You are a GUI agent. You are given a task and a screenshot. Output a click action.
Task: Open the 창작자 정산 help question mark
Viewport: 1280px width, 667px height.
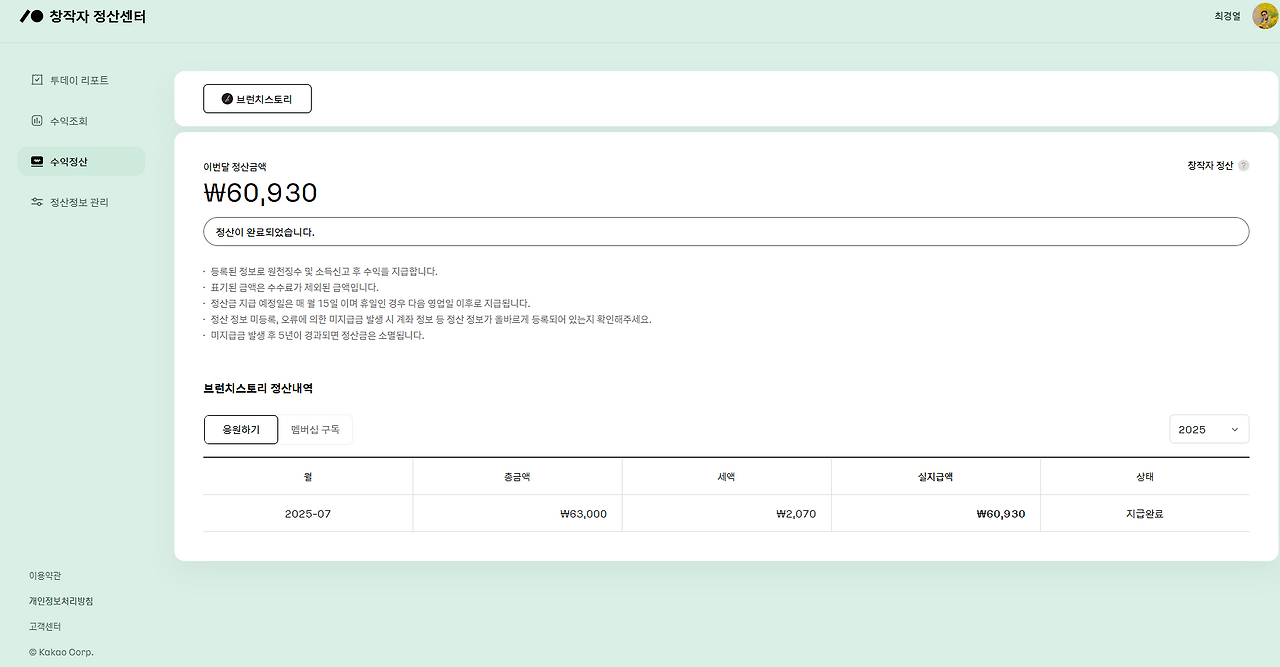1243,165
